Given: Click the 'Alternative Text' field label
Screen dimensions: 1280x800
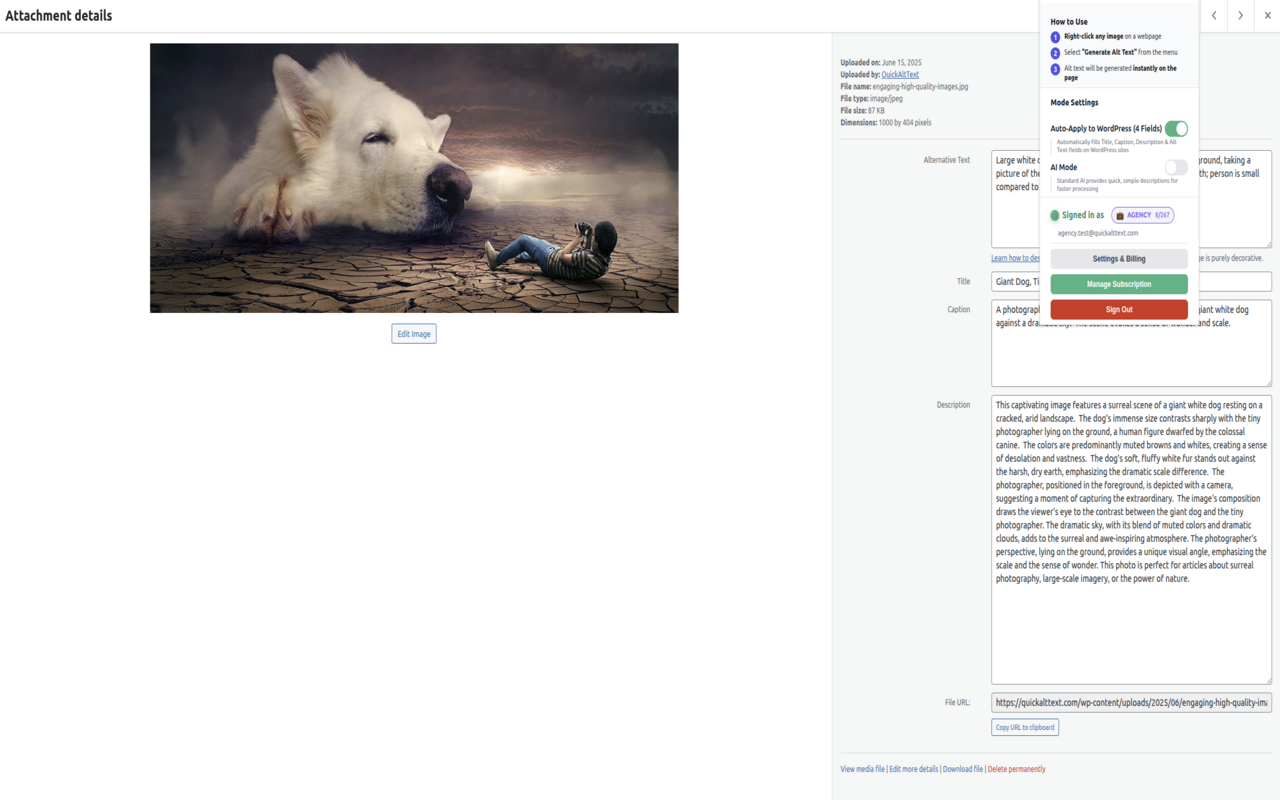Looking at the screenshot, I should tap(946, 160).
